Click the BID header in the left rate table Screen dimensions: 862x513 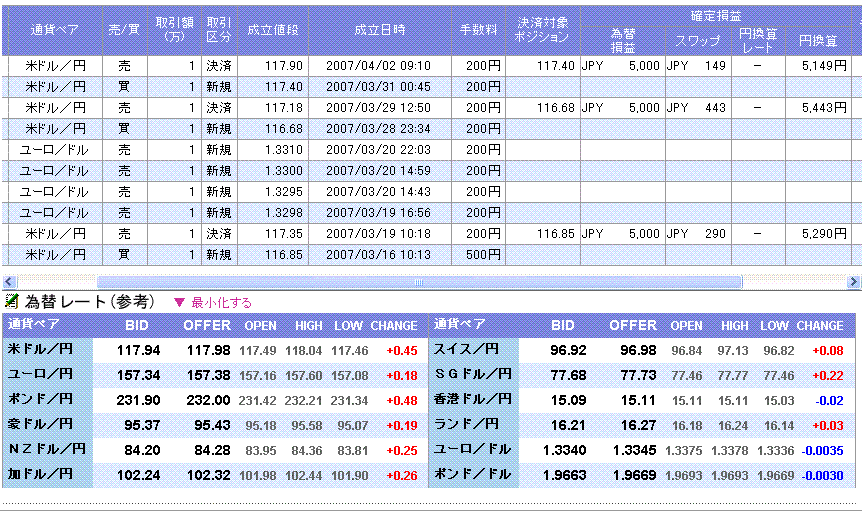coord(138,325)
